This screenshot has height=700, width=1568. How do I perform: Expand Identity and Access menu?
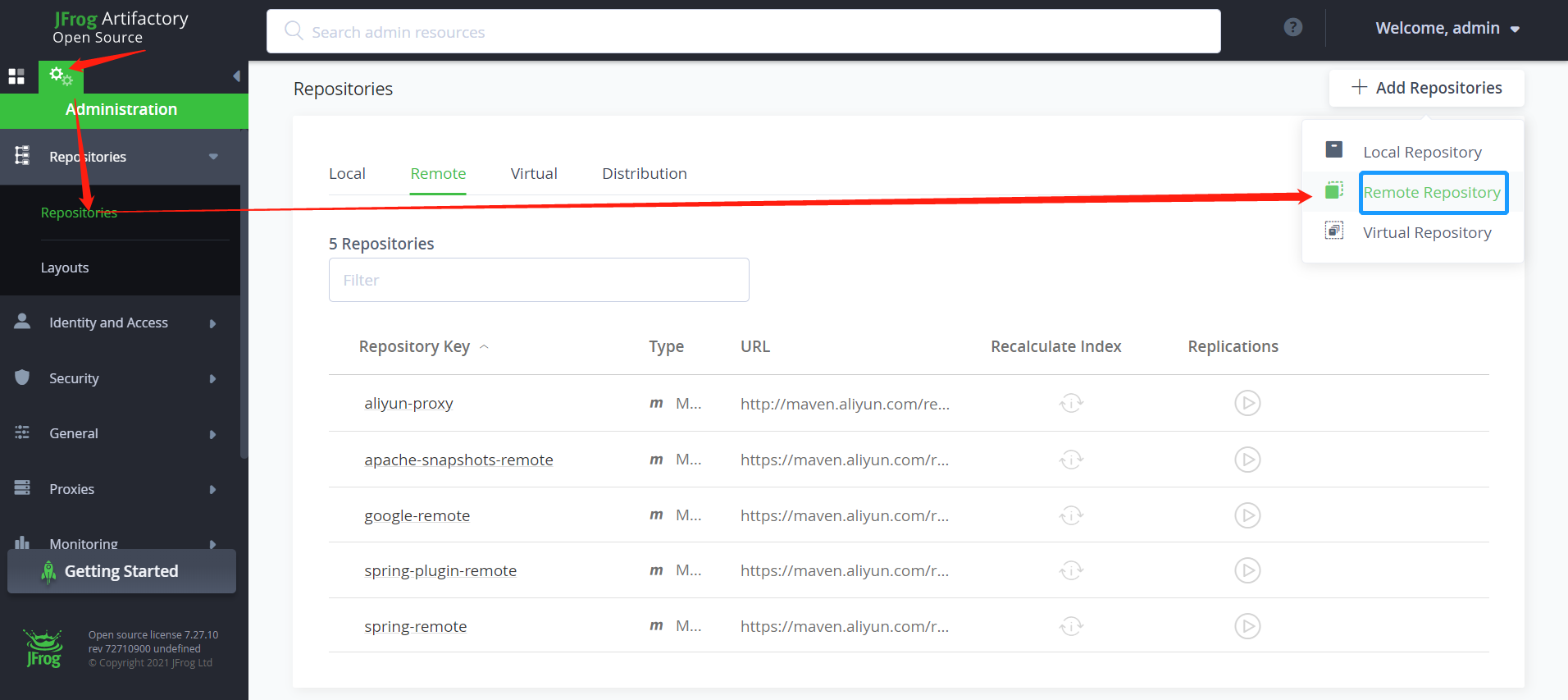pos(212,323)
